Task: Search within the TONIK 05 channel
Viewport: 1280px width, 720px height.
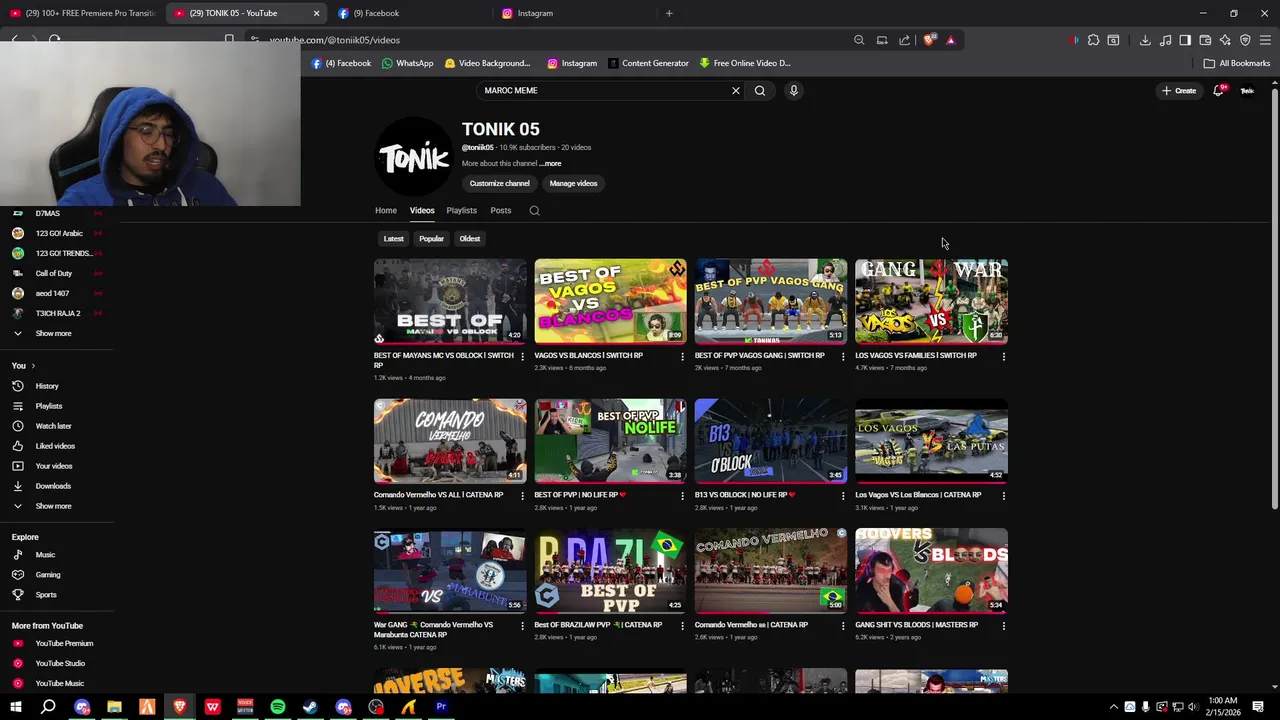Action: pos(534,211)
